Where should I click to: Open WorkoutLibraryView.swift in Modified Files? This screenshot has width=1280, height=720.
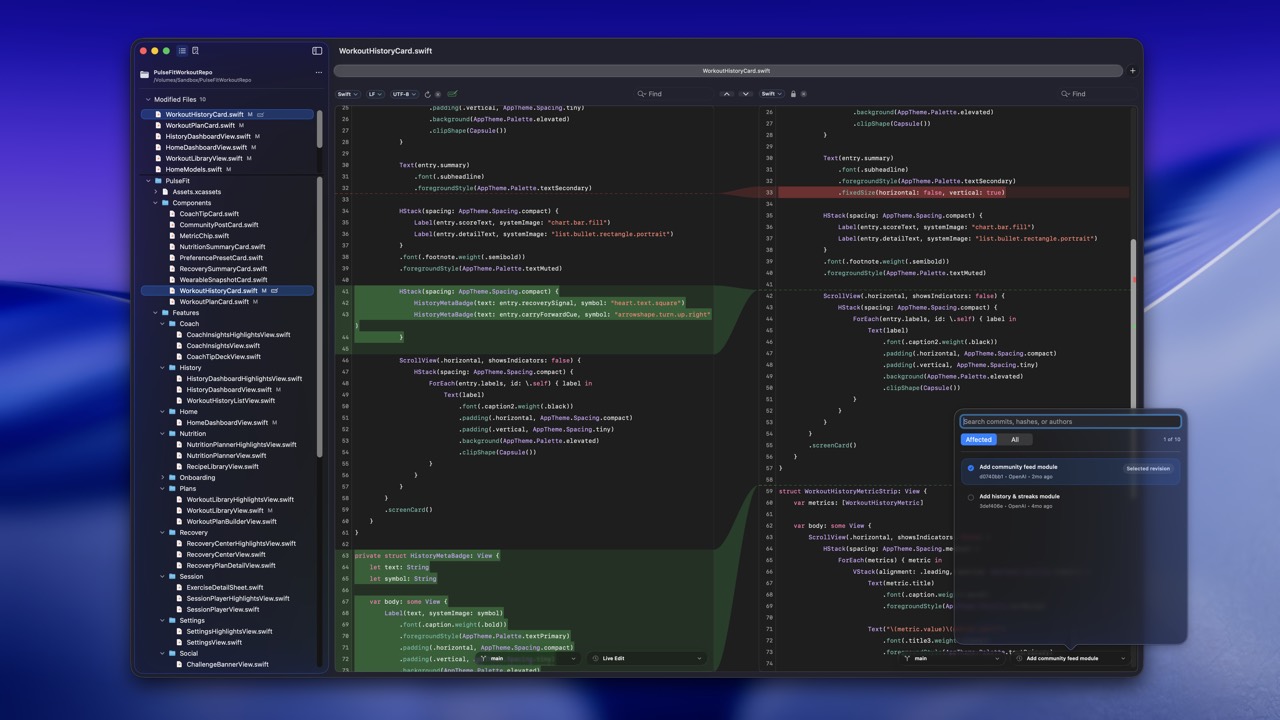(204, 158)
